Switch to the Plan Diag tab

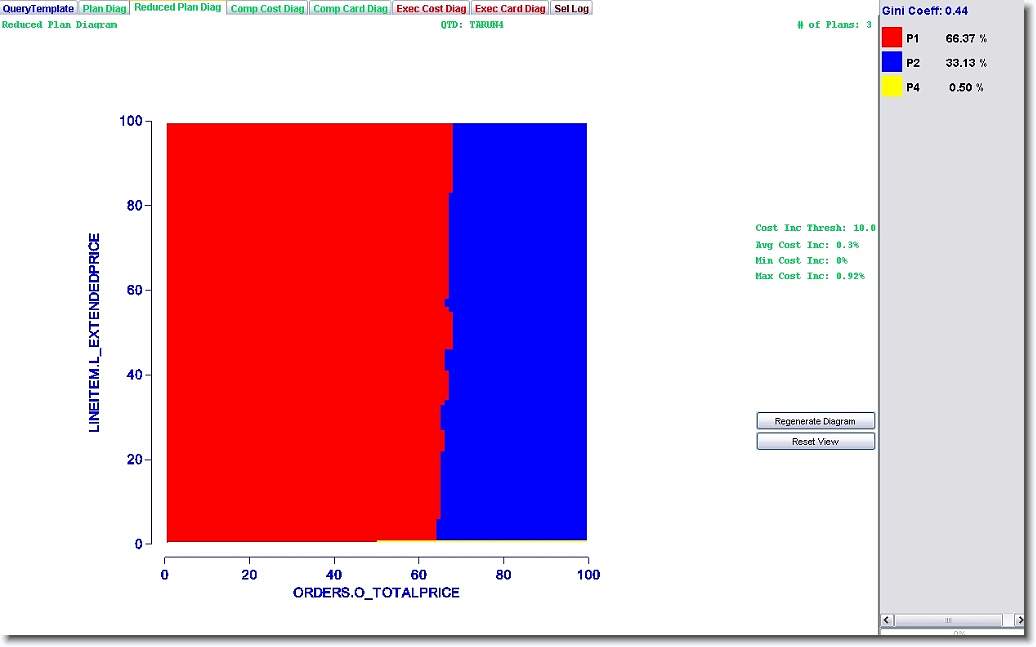point(104,8)
